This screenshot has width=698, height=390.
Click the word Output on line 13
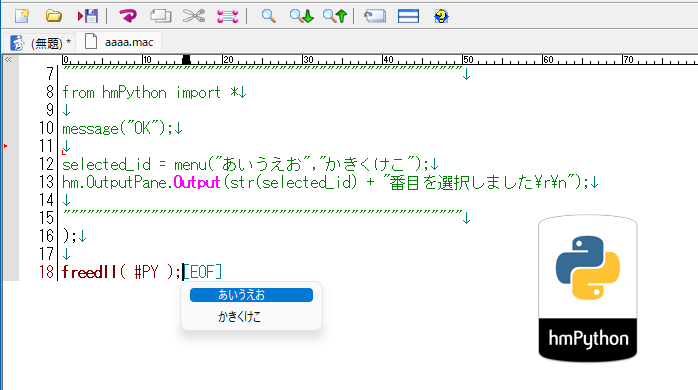coord(197,182)
